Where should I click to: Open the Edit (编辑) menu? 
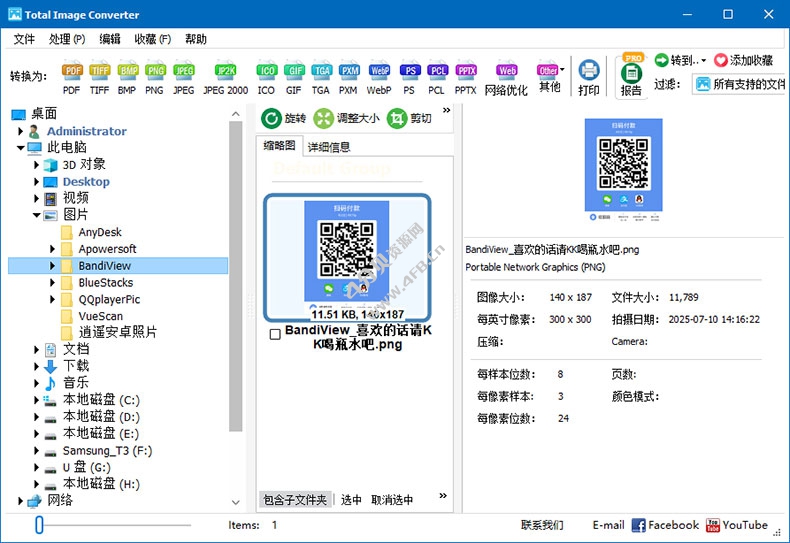click(110, 39)
